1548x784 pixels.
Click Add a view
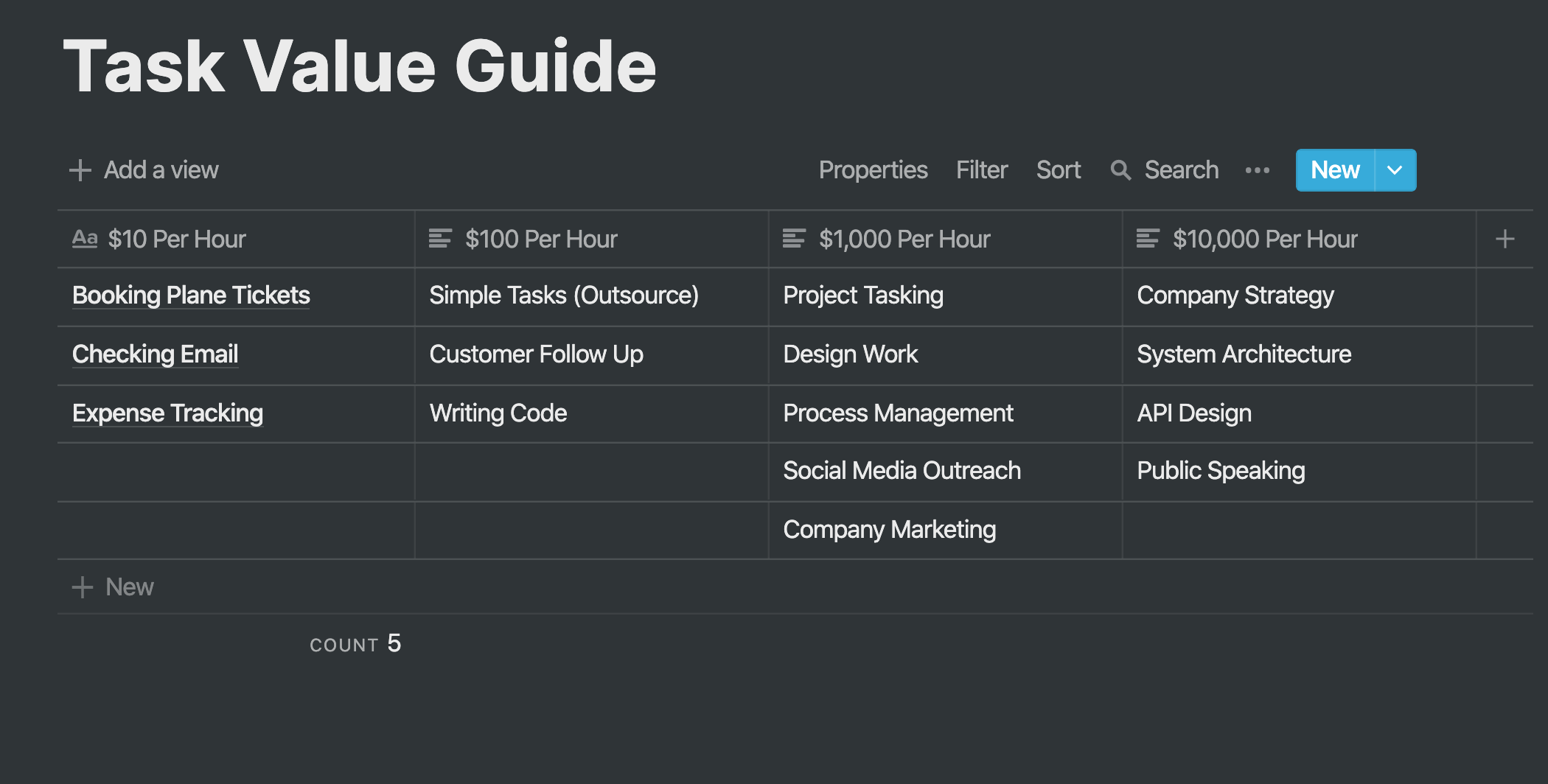click(161, 169)
